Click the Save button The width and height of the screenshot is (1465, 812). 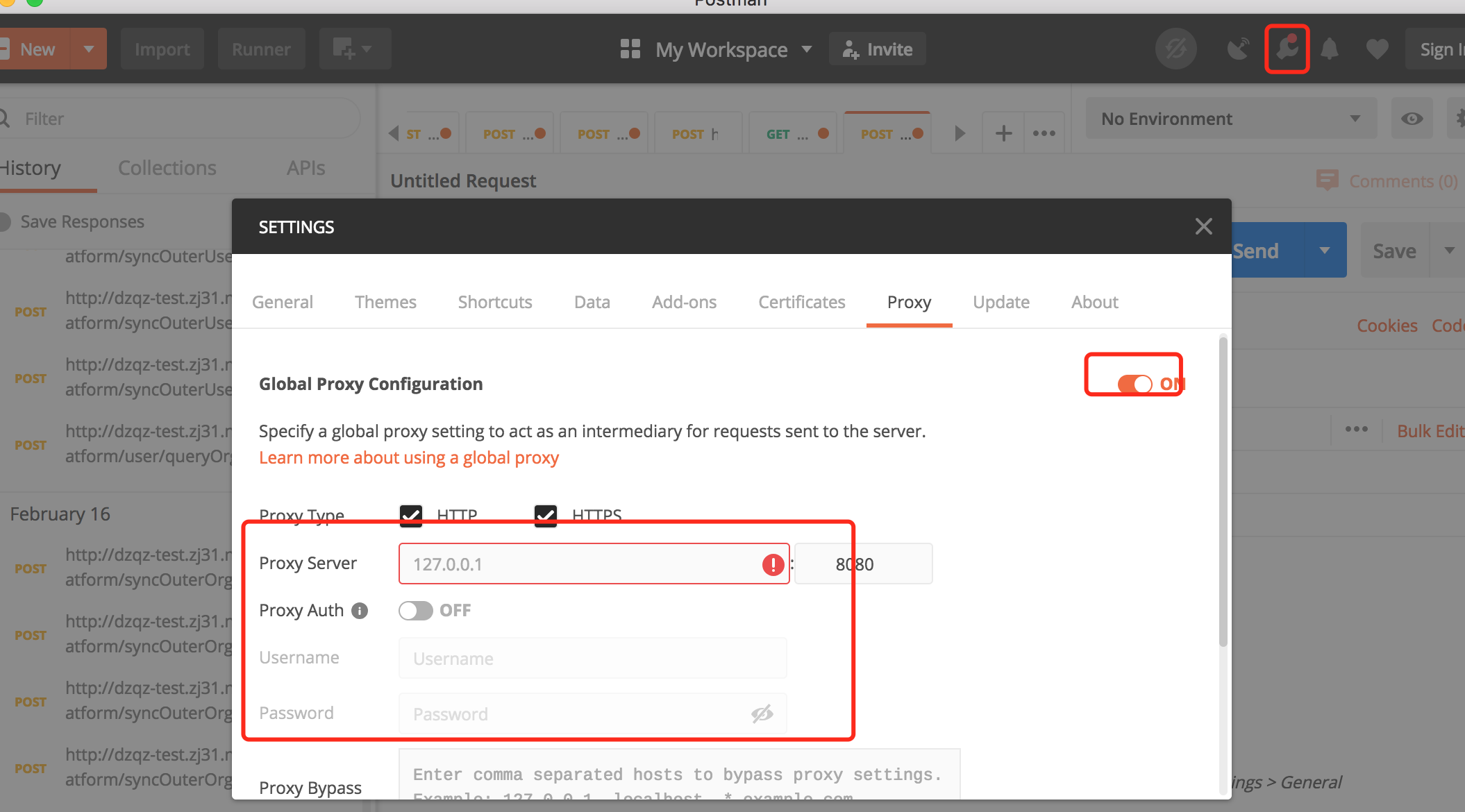coord(1394,251)
